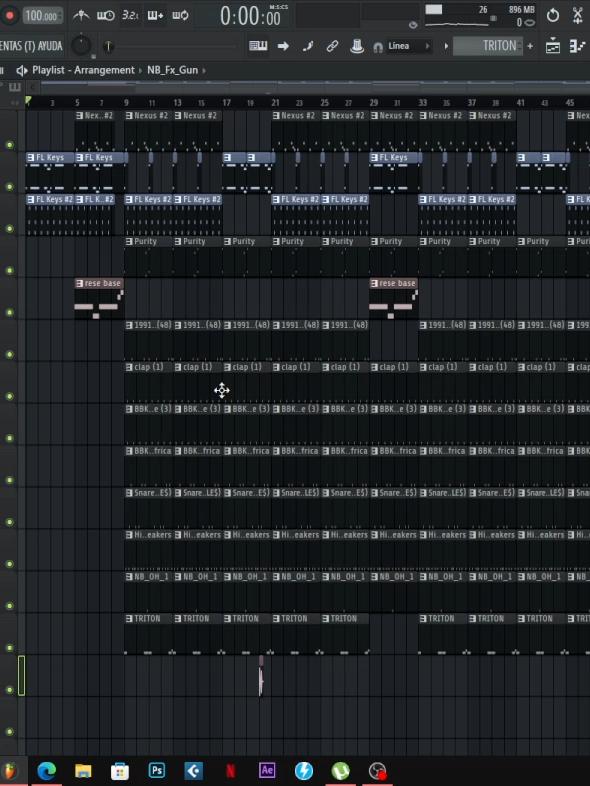Open Photoshop from the taskbar

click(156, 770)
